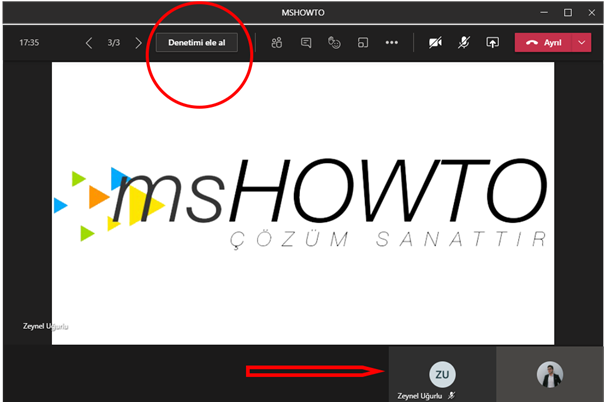Expand the Ayrıl leave options arrow
This screenshot has width=605, height=402.
click(x=582, y=42)
